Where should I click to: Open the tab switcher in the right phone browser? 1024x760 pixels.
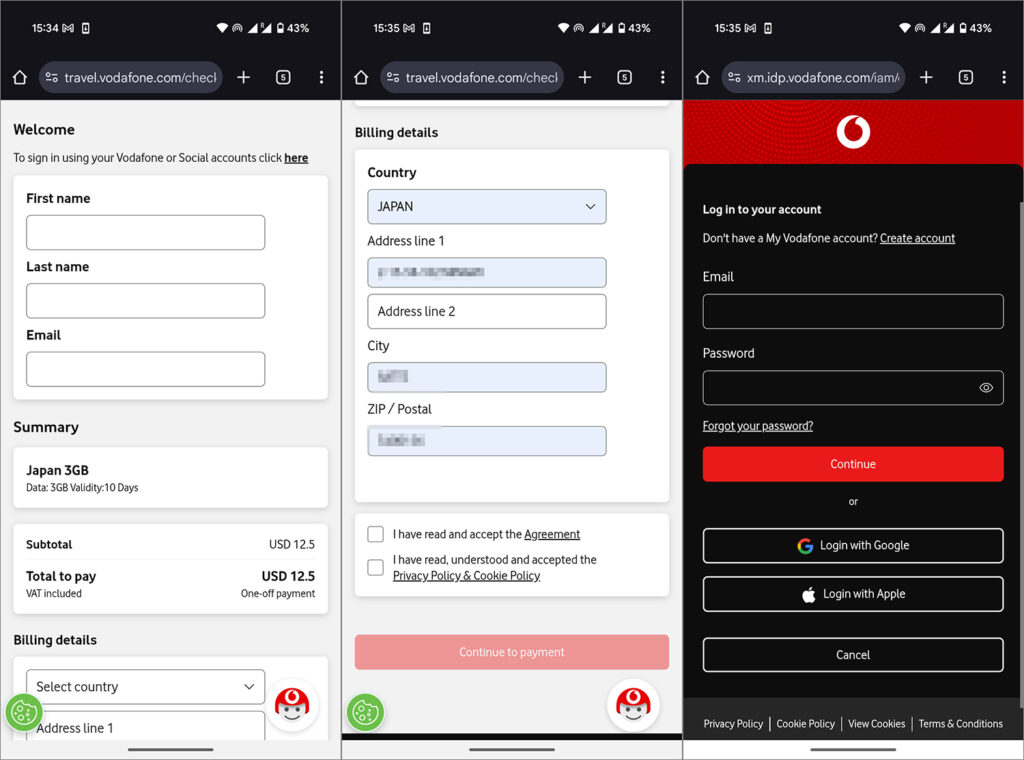[966, 78]
